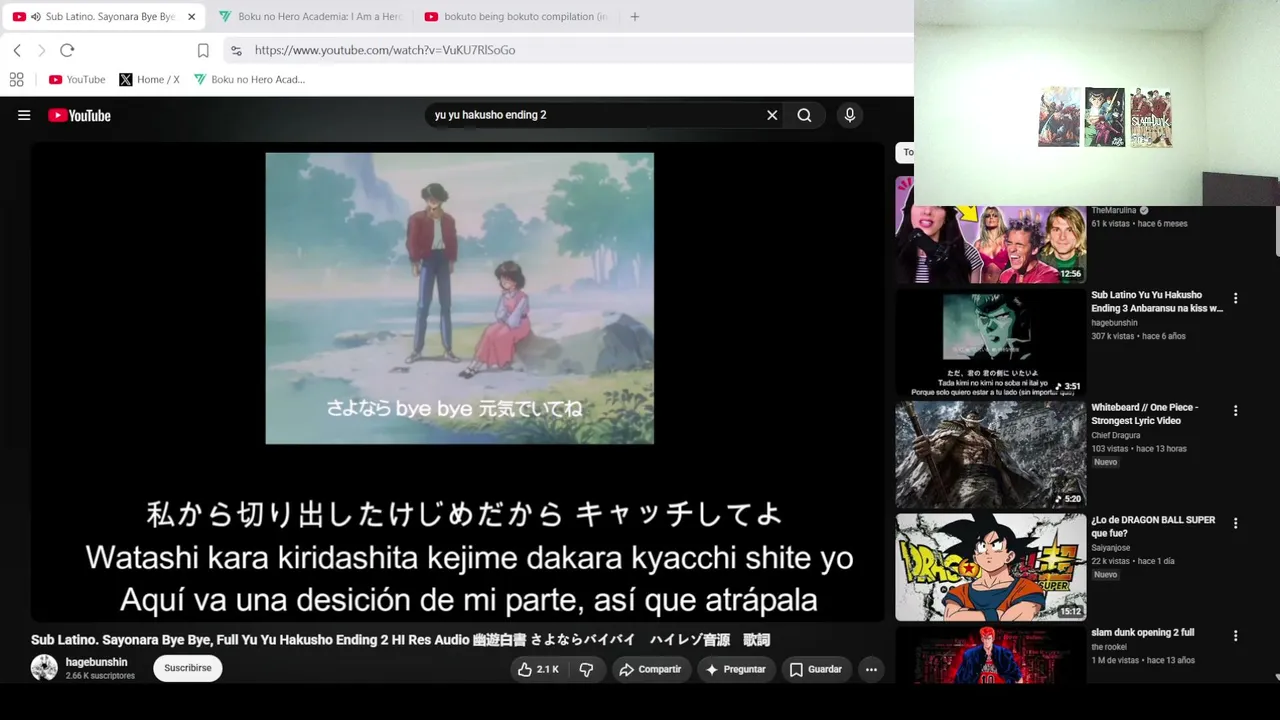Image resolution: width=1280 pixels, height=720 pixels.
Task: Open the Whitebeard One Piece thumbnail
Action: 990,456
